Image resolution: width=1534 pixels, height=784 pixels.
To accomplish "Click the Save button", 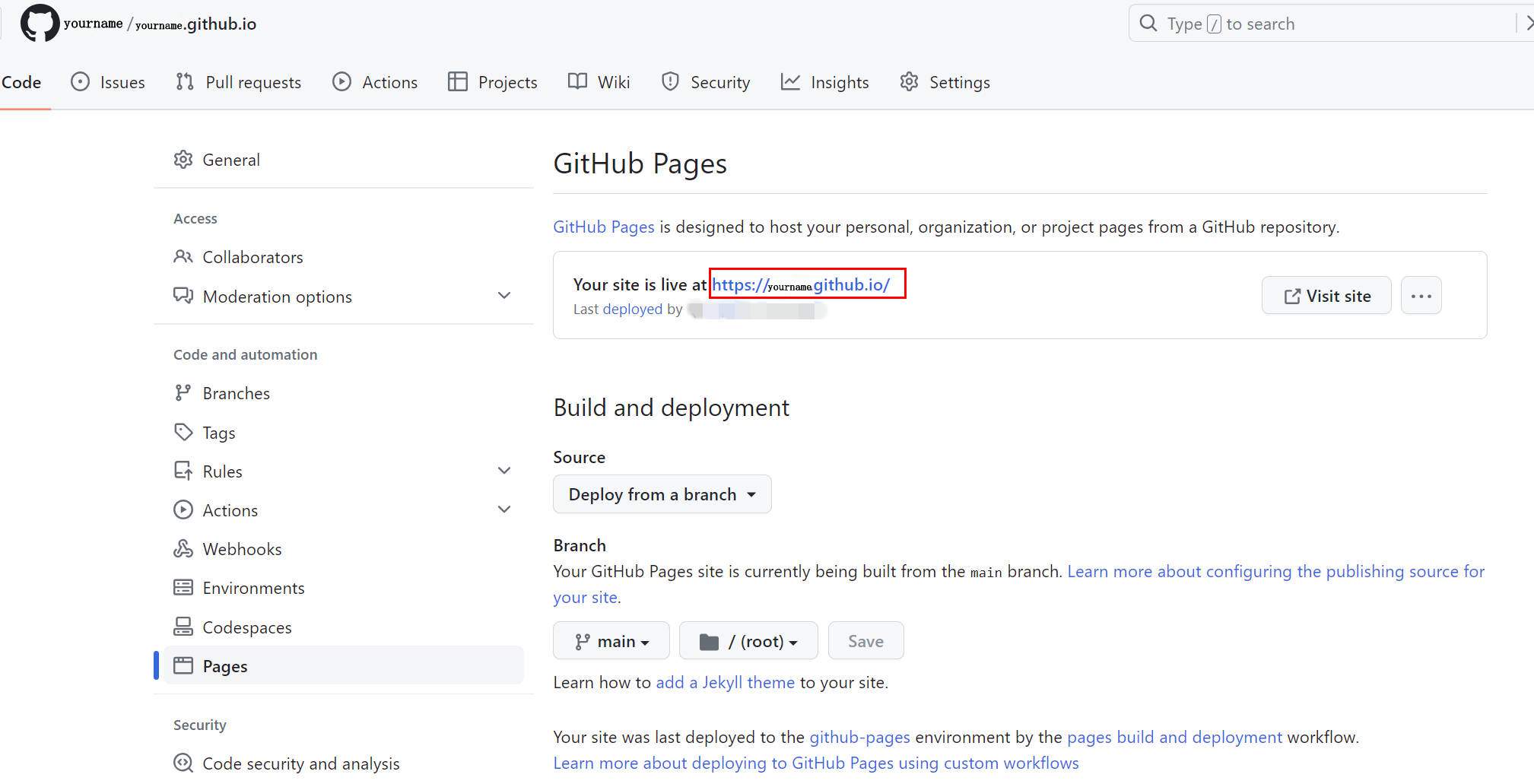I will (x=865, y=641).
